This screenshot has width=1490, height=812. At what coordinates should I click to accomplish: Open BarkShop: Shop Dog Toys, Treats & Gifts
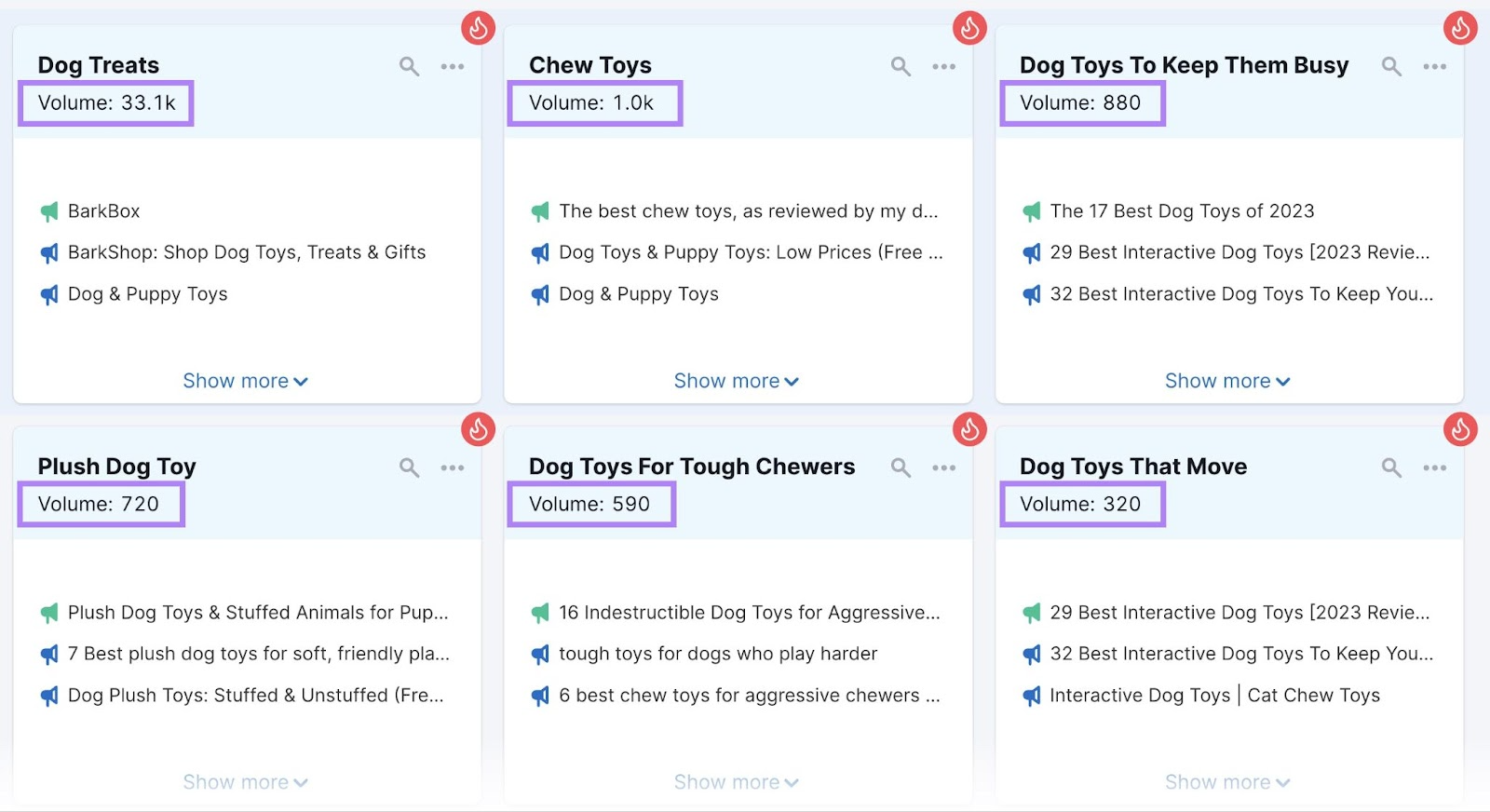(x=247, y=252)
